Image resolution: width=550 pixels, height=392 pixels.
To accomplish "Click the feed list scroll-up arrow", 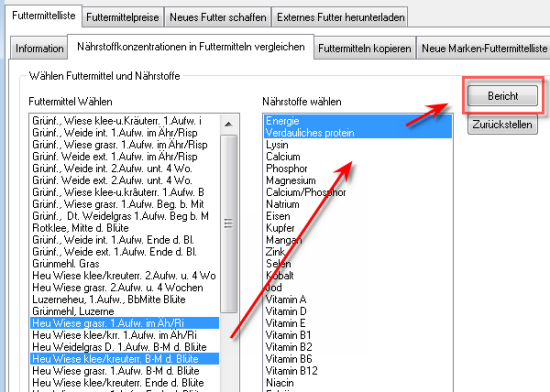I will [x=228, y=124].
